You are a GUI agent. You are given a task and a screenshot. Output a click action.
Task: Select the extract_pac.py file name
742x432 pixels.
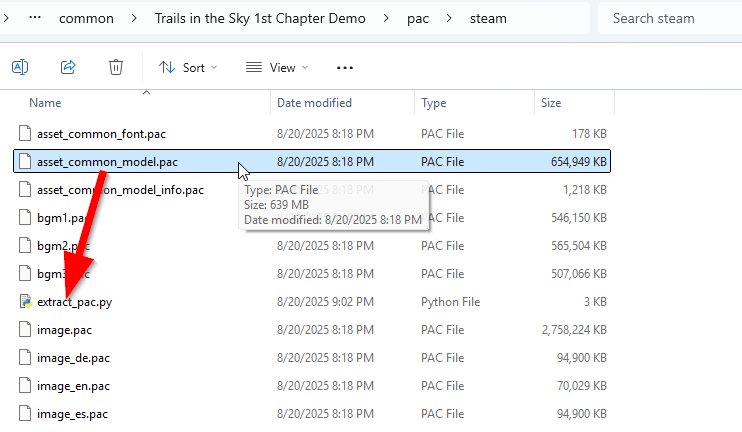coord(74,302)
